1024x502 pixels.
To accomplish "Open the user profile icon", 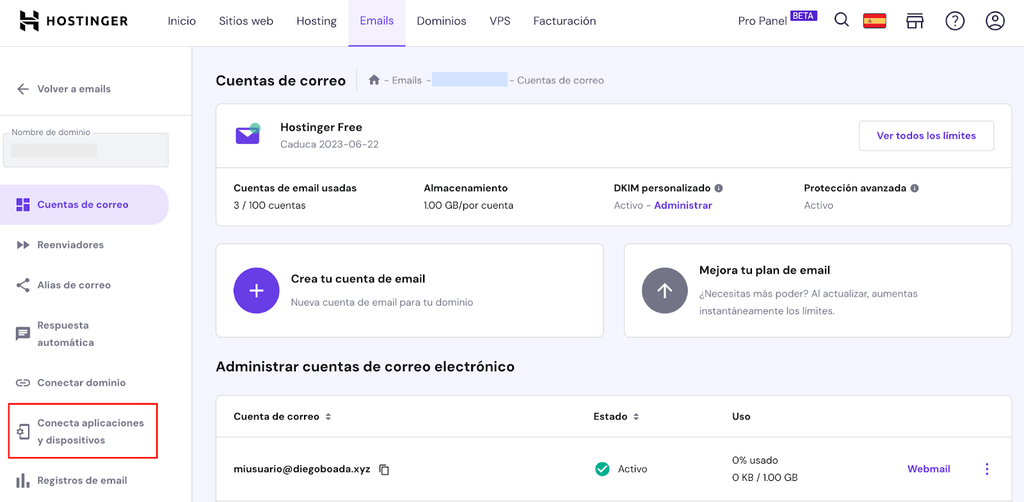I will coord(994,21).
